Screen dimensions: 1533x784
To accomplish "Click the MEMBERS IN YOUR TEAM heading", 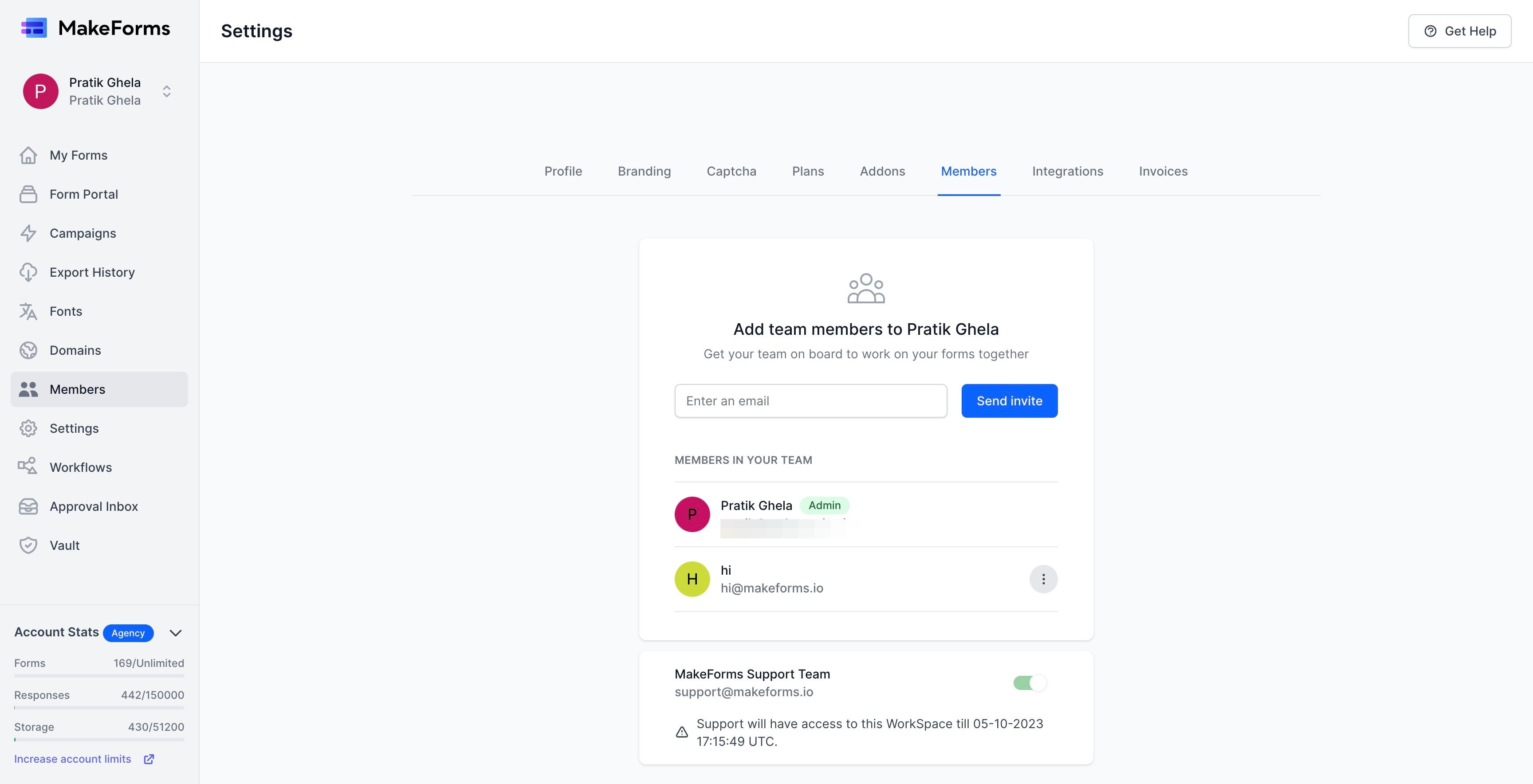I will (x=743, y=460).
